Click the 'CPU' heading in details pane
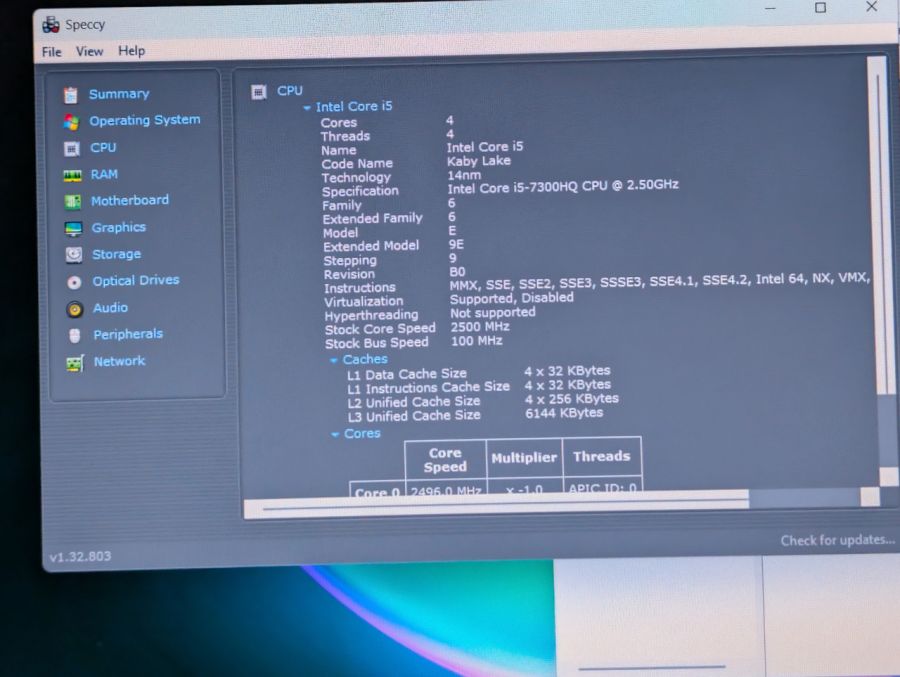The height and width of the screenshot is (677, 900). tap(290, 91)
